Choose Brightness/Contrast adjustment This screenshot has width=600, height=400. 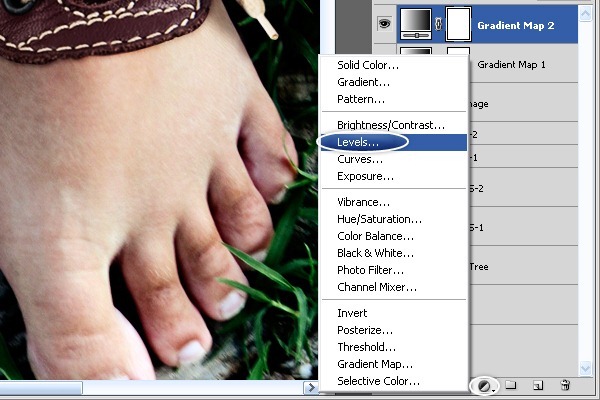tap(390, 125)
